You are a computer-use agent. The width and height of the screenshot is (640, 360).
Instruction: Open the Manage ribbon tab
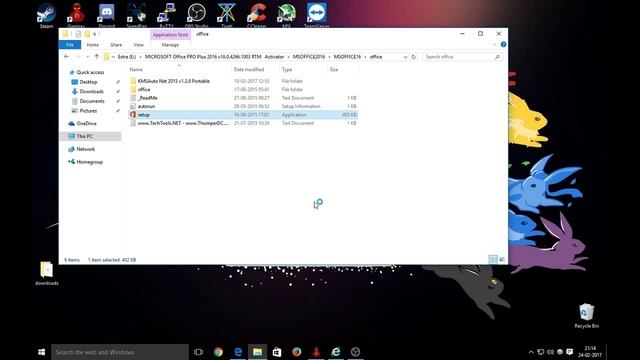click(x=170, y=44)
